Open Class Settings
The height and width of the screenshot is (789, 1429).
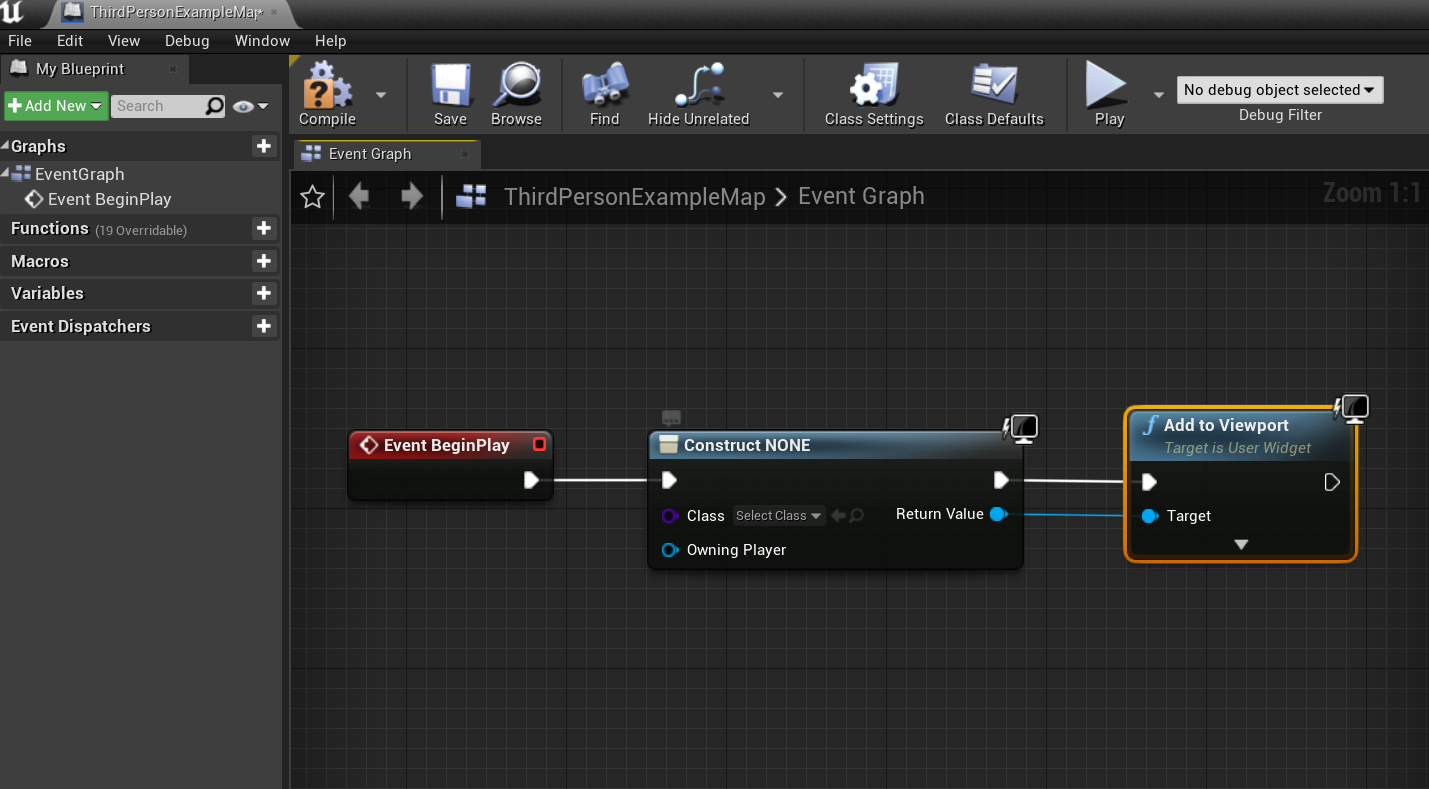(x=873, y=93)
